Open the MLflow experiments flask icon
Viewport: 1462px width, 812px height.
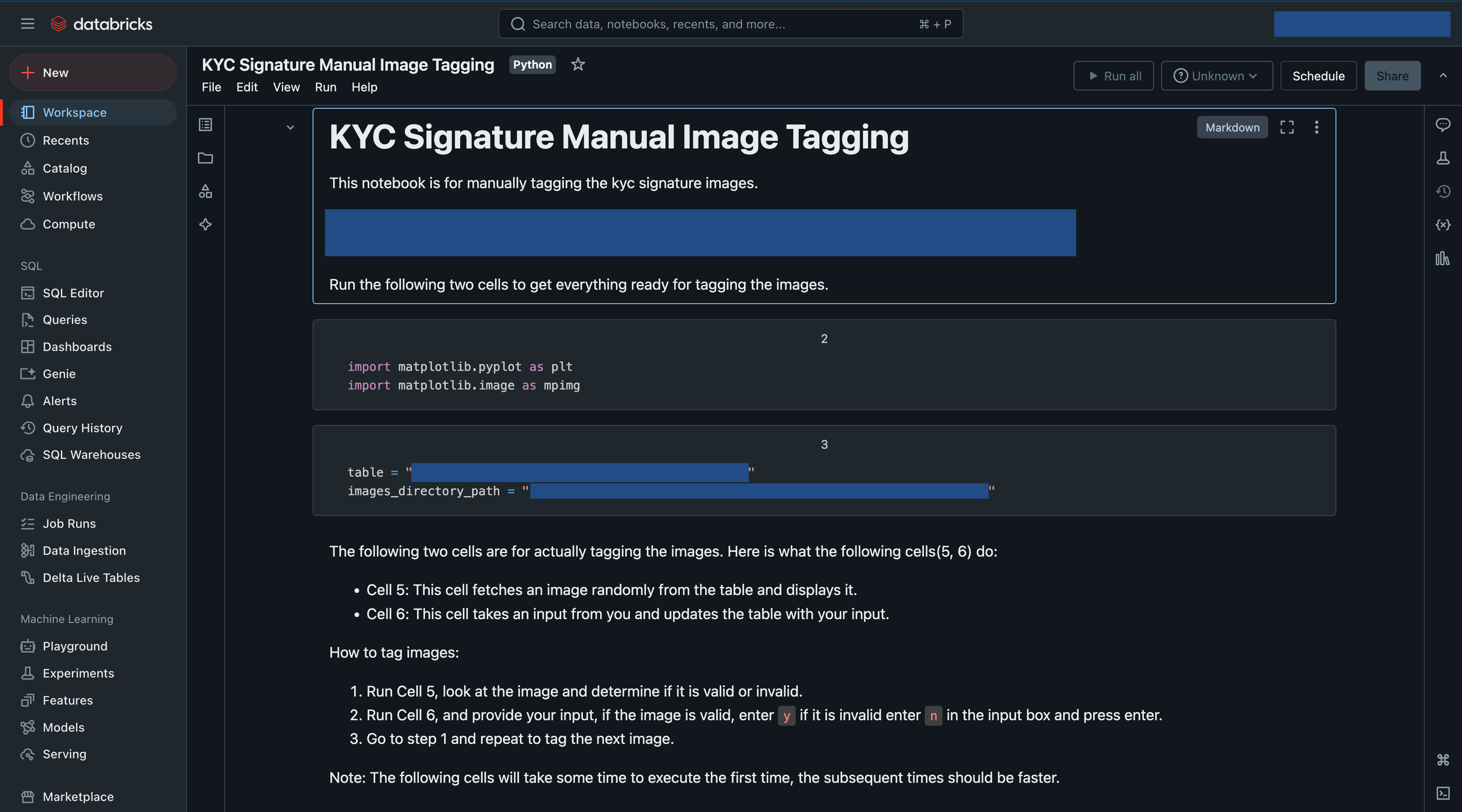pos(1443,158)
